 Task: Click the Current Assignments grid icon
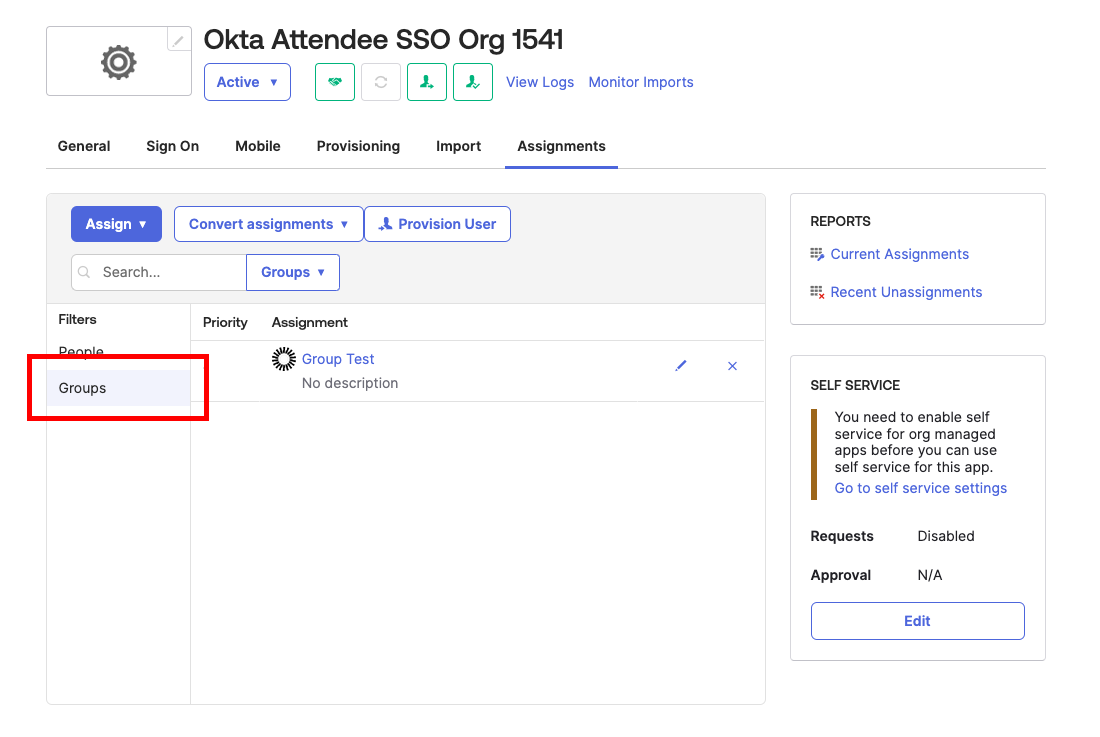click(817, 254)
